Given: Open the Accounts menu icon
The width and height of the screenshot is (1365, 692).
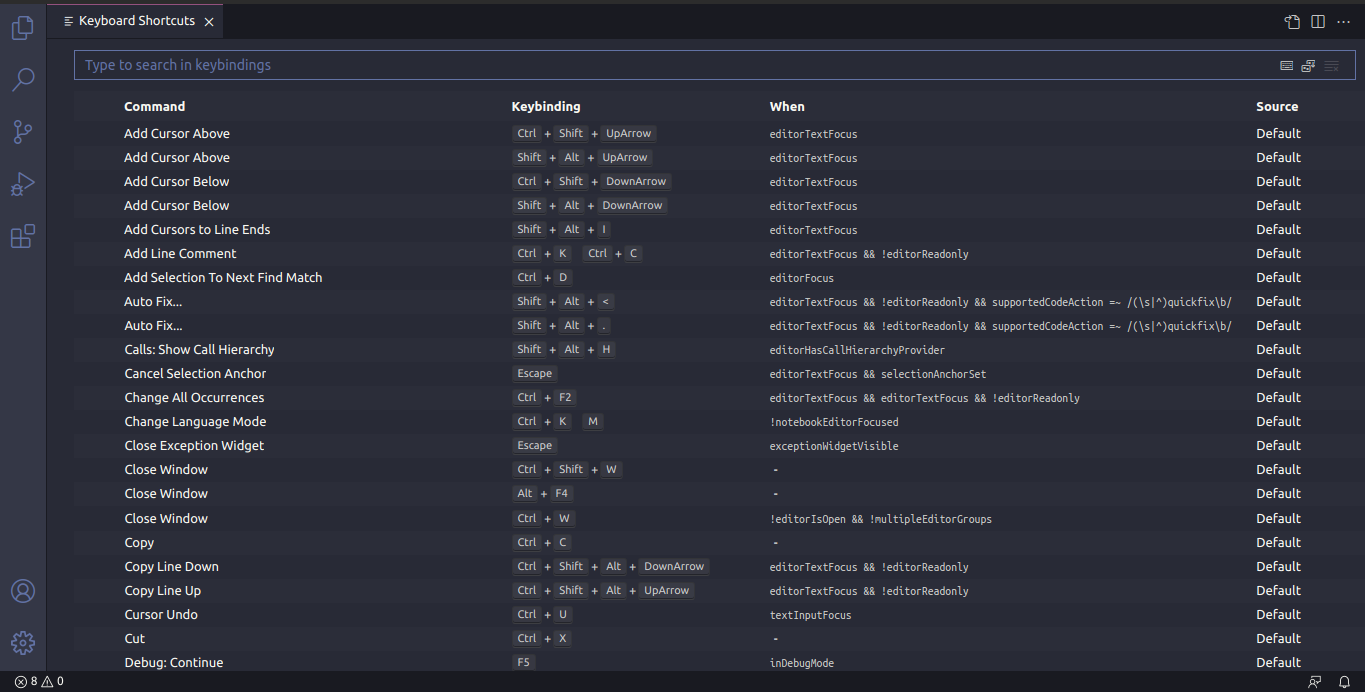Looking at the screenshot, I should [22, 591].
